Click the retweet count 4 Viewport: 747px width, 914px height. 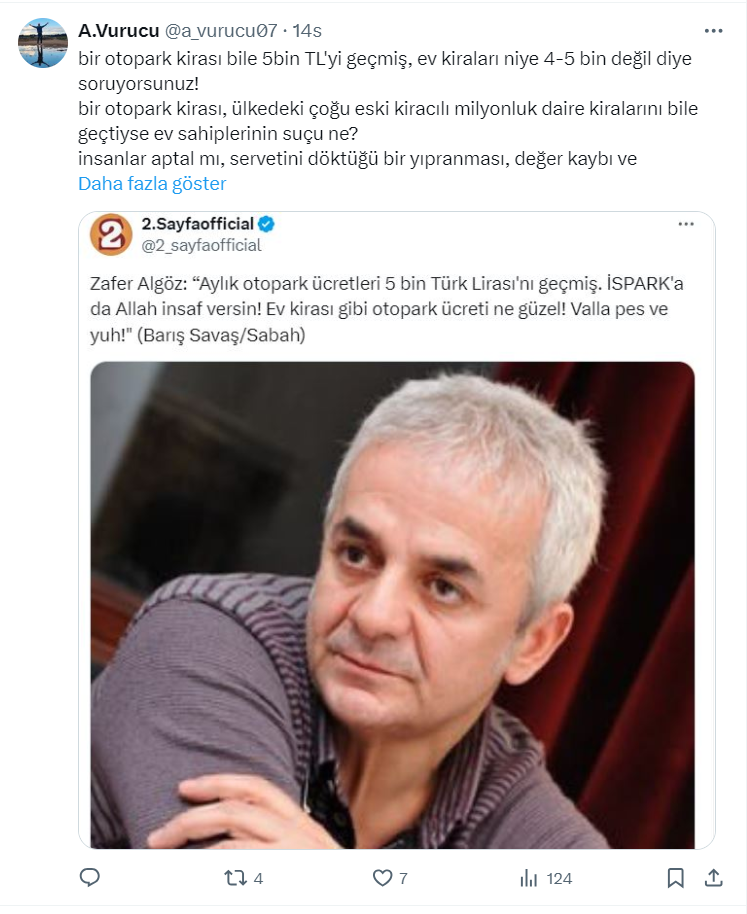pos(259,878)
